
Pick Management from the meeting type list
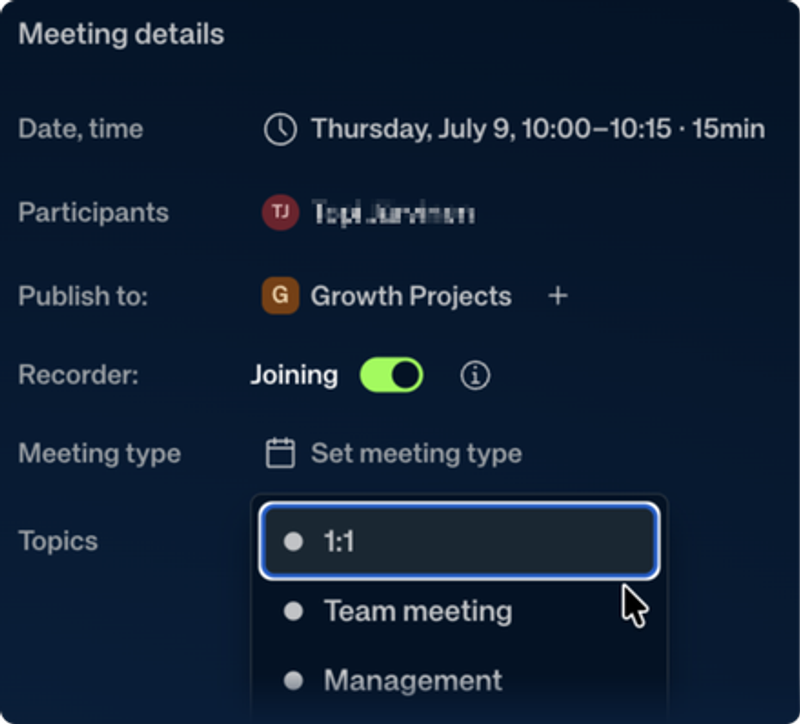click(459, 680)
